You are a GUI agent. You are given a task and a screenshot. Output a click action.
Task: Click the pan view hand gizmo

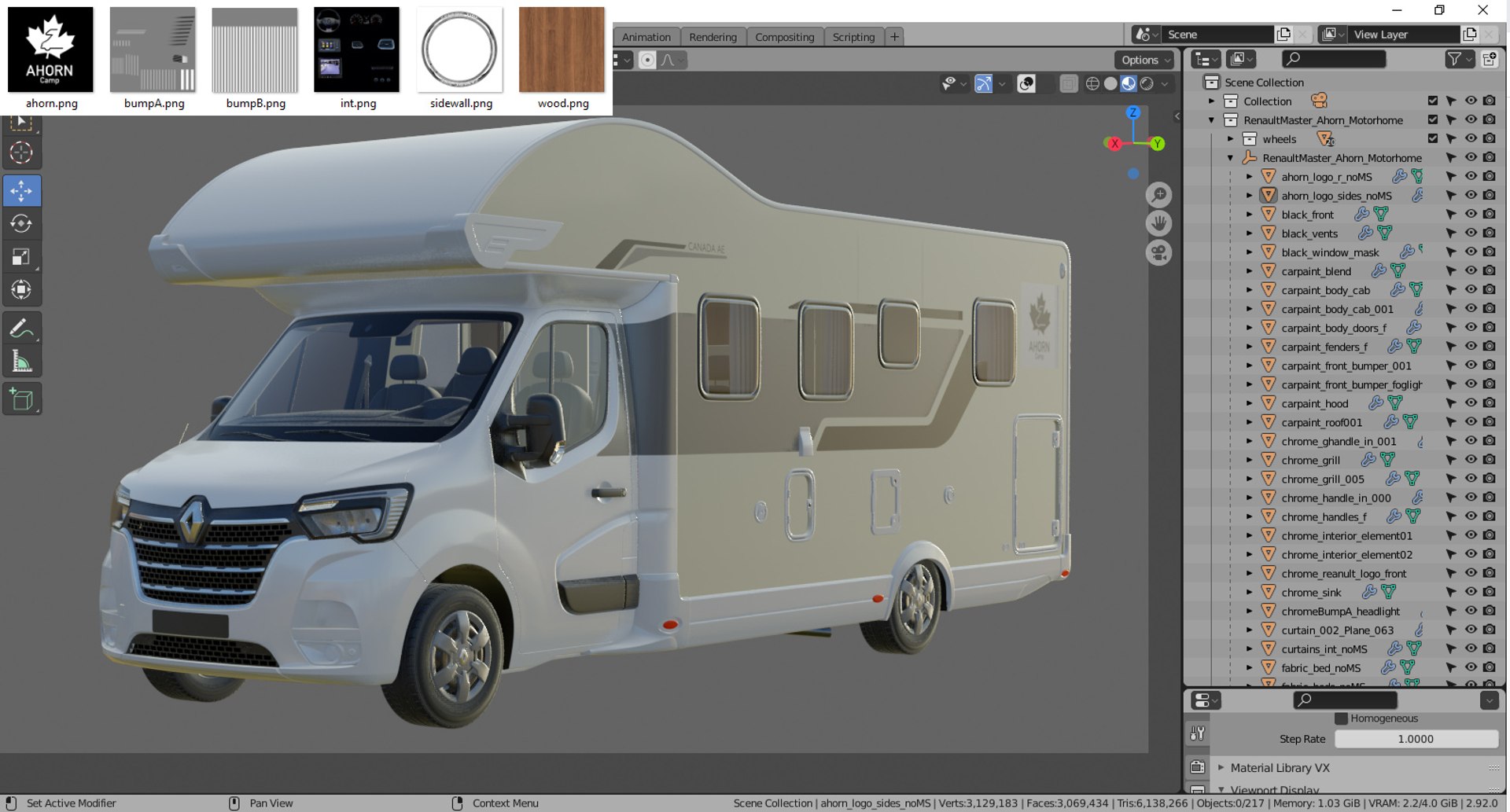pos(1158,223)
